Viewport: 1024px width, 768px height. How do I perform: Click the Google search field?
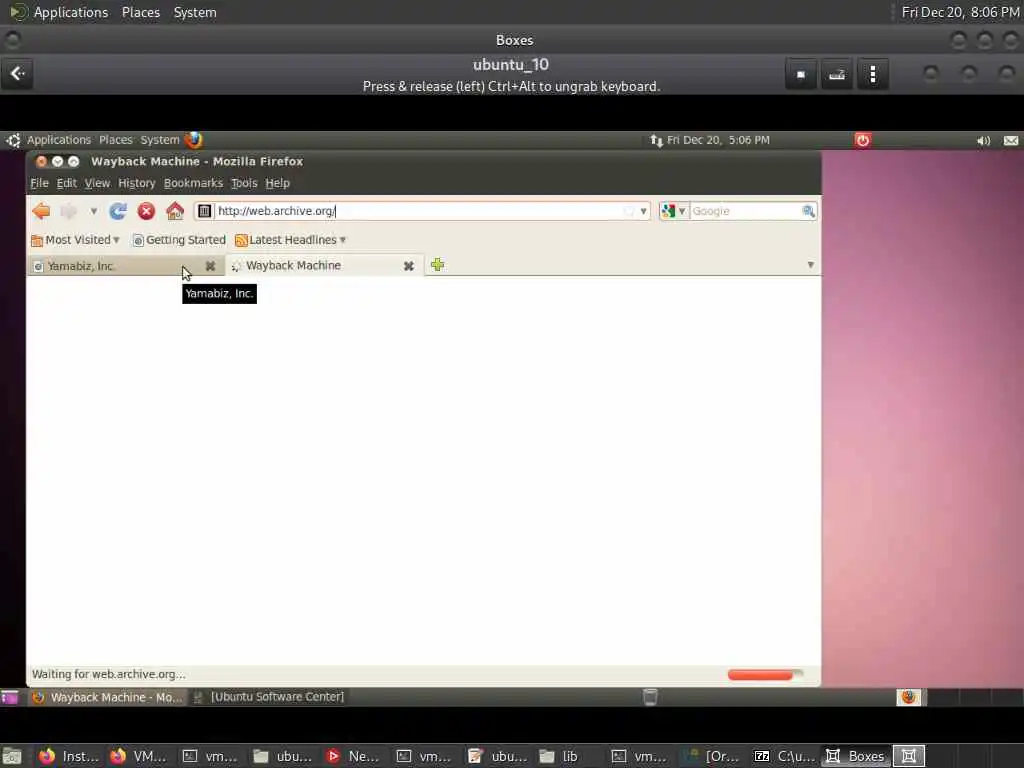click(x=745, y=211)
